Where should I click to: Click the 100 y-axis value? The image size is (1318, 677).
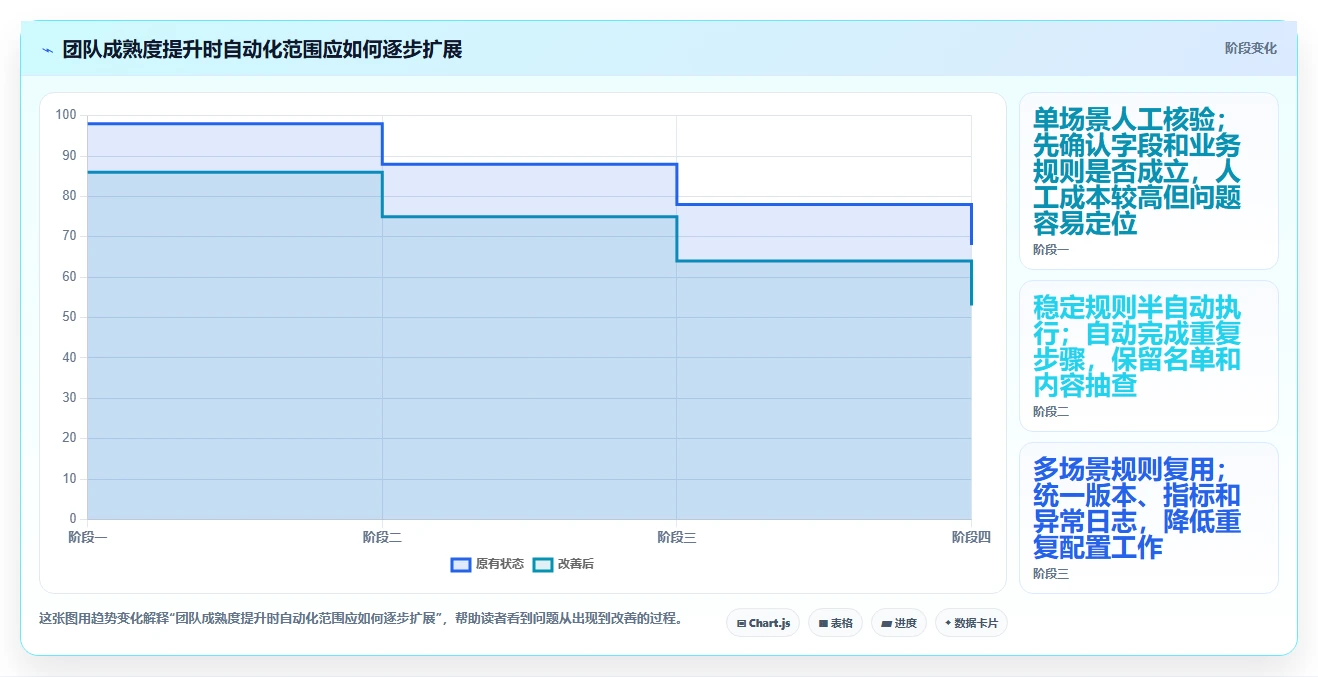(66, 115)
